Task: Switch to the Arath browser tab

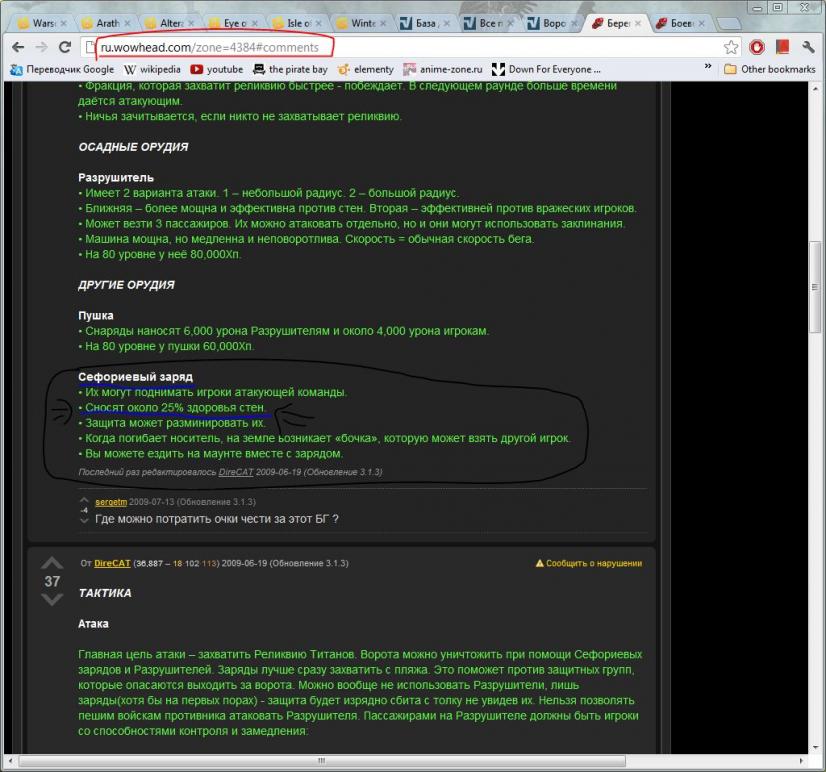Action: coord(104,22)
